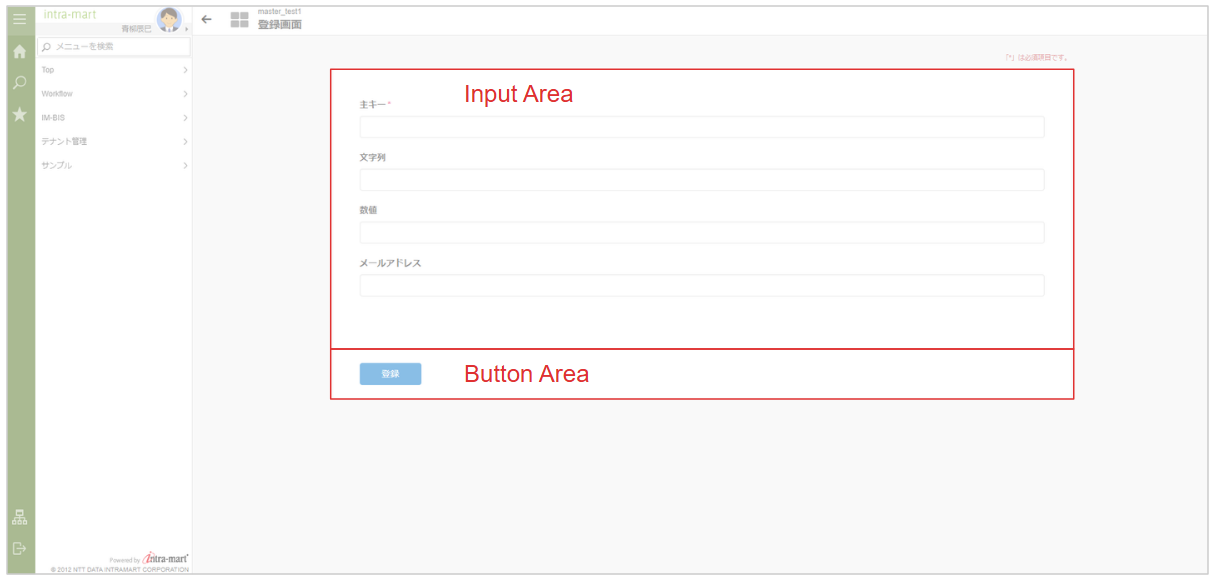1213x577 pixels.
Task: Click the logout icon at sidebar bottom
Action: (x=19, y=548)
